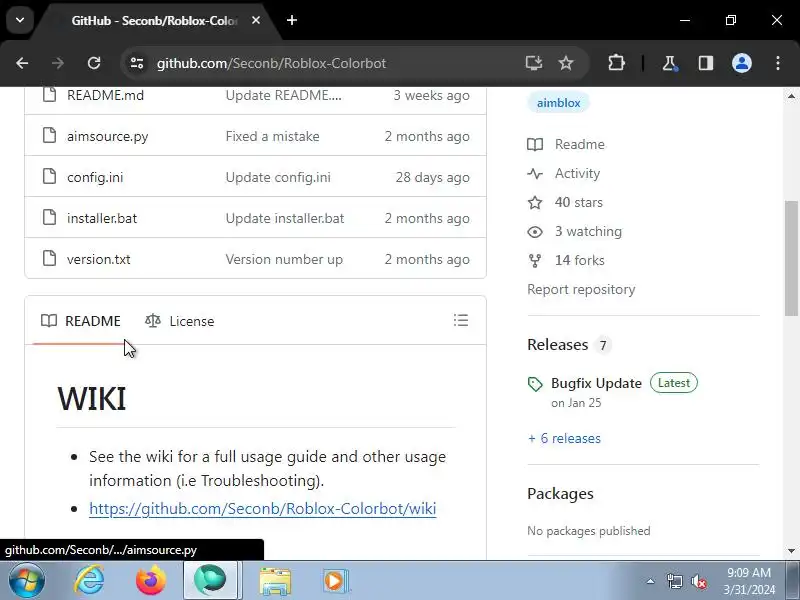Launch Internet Explorer from taskbar
Viewport: 800px width, 600px height.
coord(90,581)
